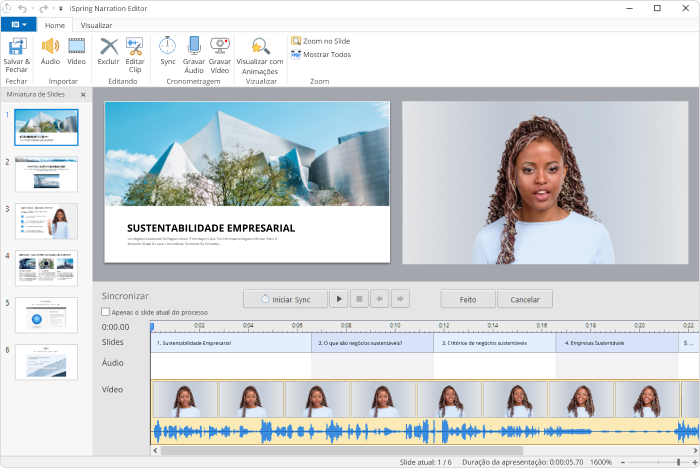Click the blue playhead marker at timeline start
Screen dimensions: 700x468
[x=152, y=327]
